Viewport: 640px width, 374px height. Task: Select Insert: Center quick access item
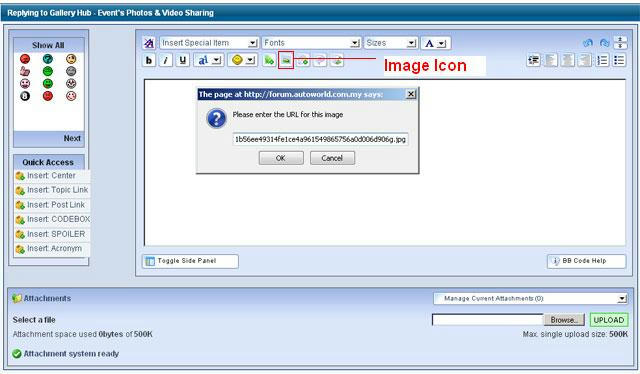[x=51, y=176]
